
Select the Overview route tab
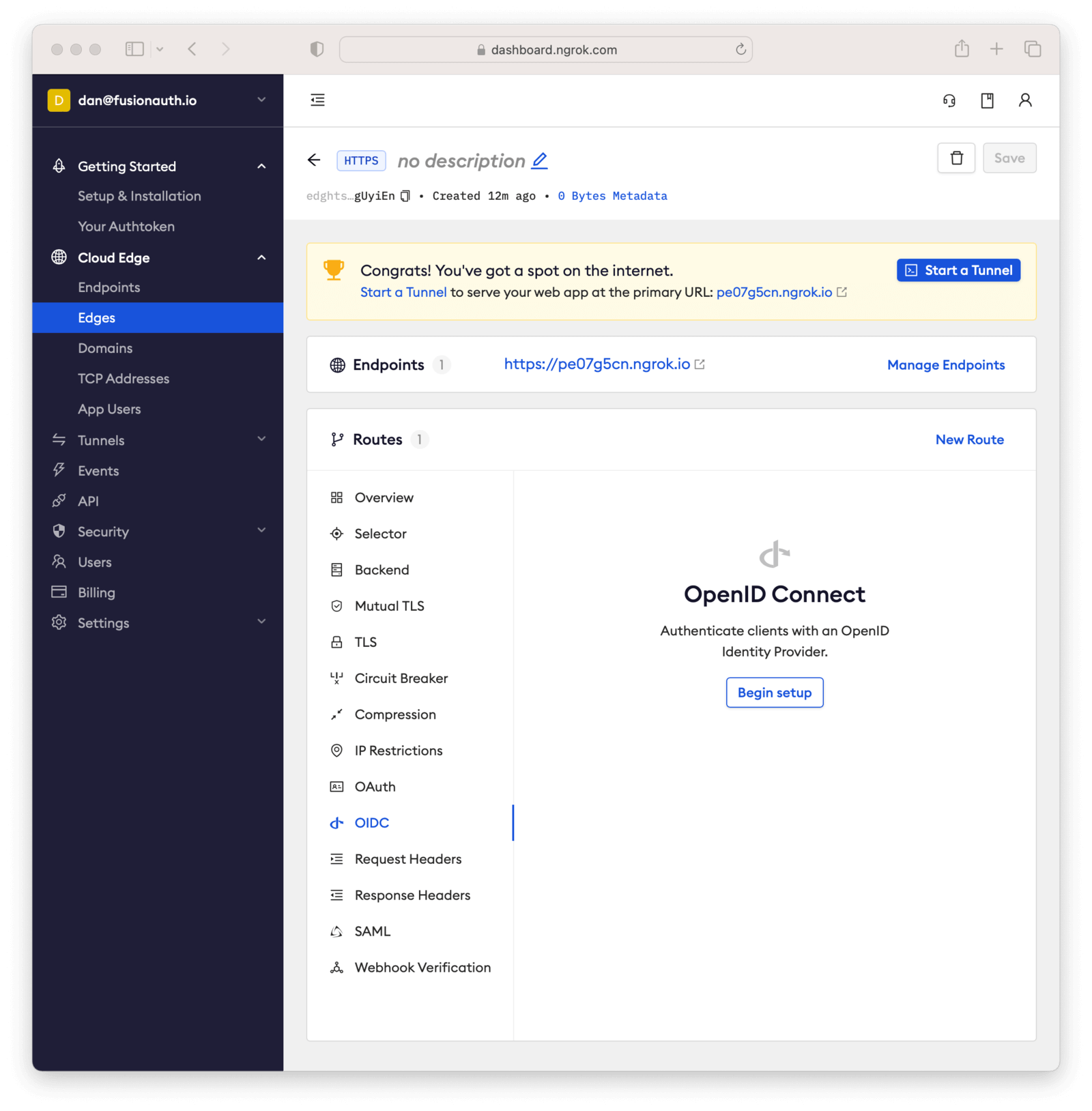click(x=410, y=497)
